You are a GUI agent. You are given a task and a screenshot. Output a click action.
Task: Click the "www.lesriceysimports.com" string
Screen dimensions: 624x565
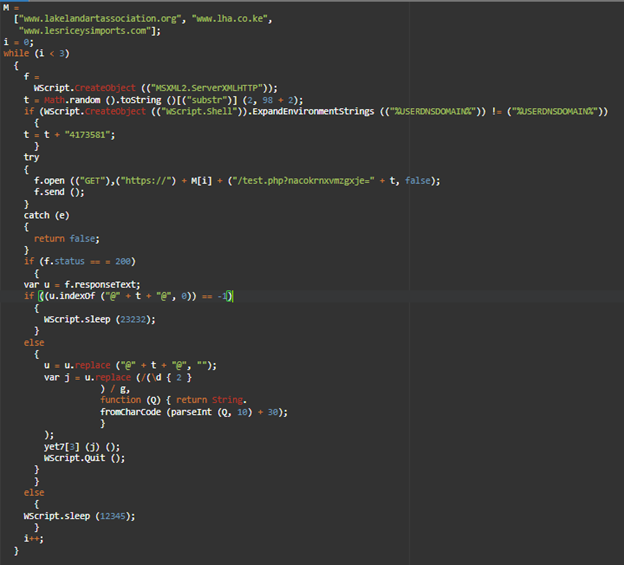pyautogui.click(x=85, y=31)
